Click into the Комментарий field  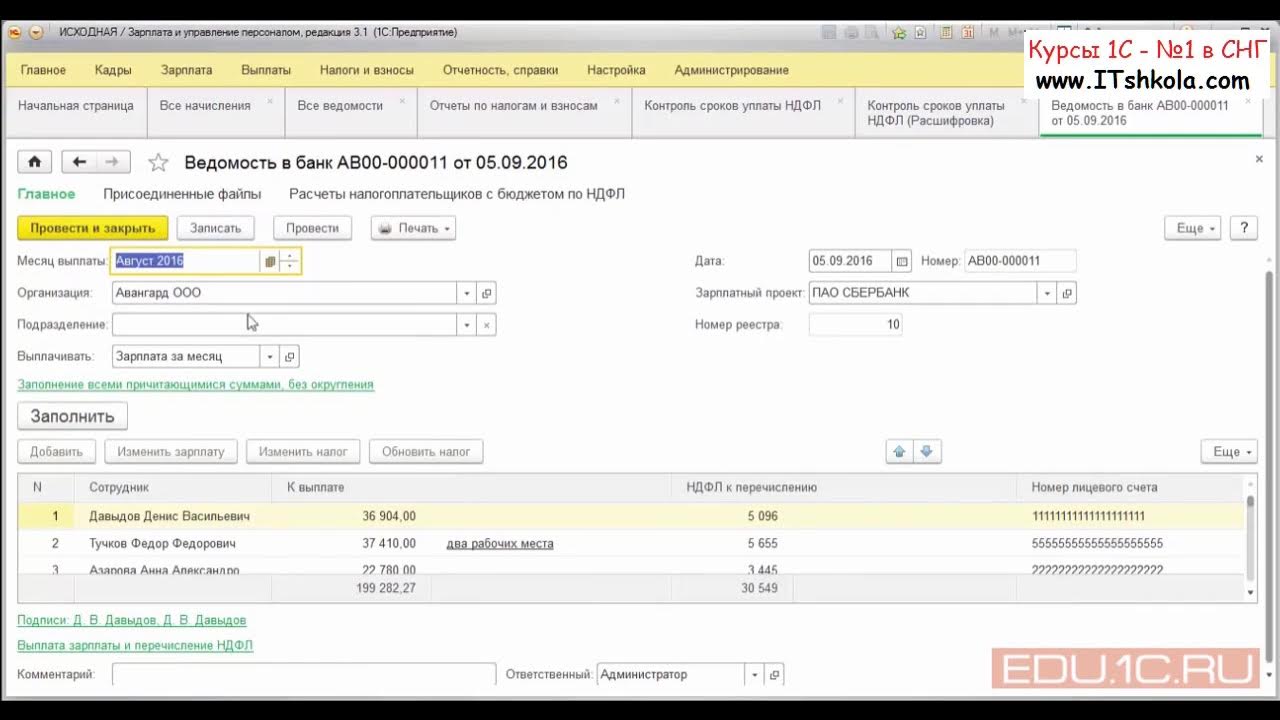click(304, 674)
